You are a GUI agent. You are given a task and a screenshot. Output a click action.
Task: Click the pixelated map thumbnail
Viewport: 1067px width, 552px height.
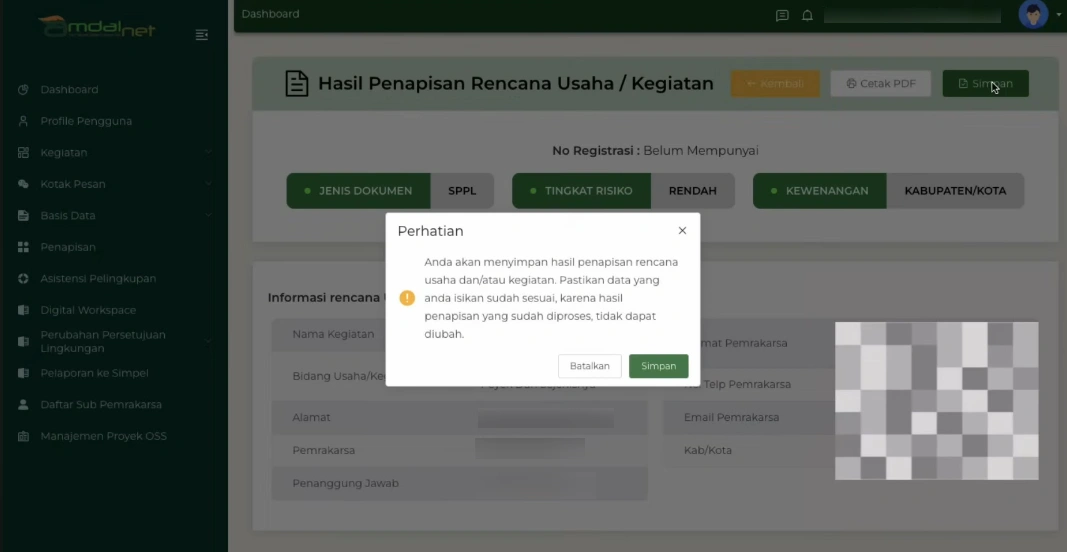click(x=936, y=401)
